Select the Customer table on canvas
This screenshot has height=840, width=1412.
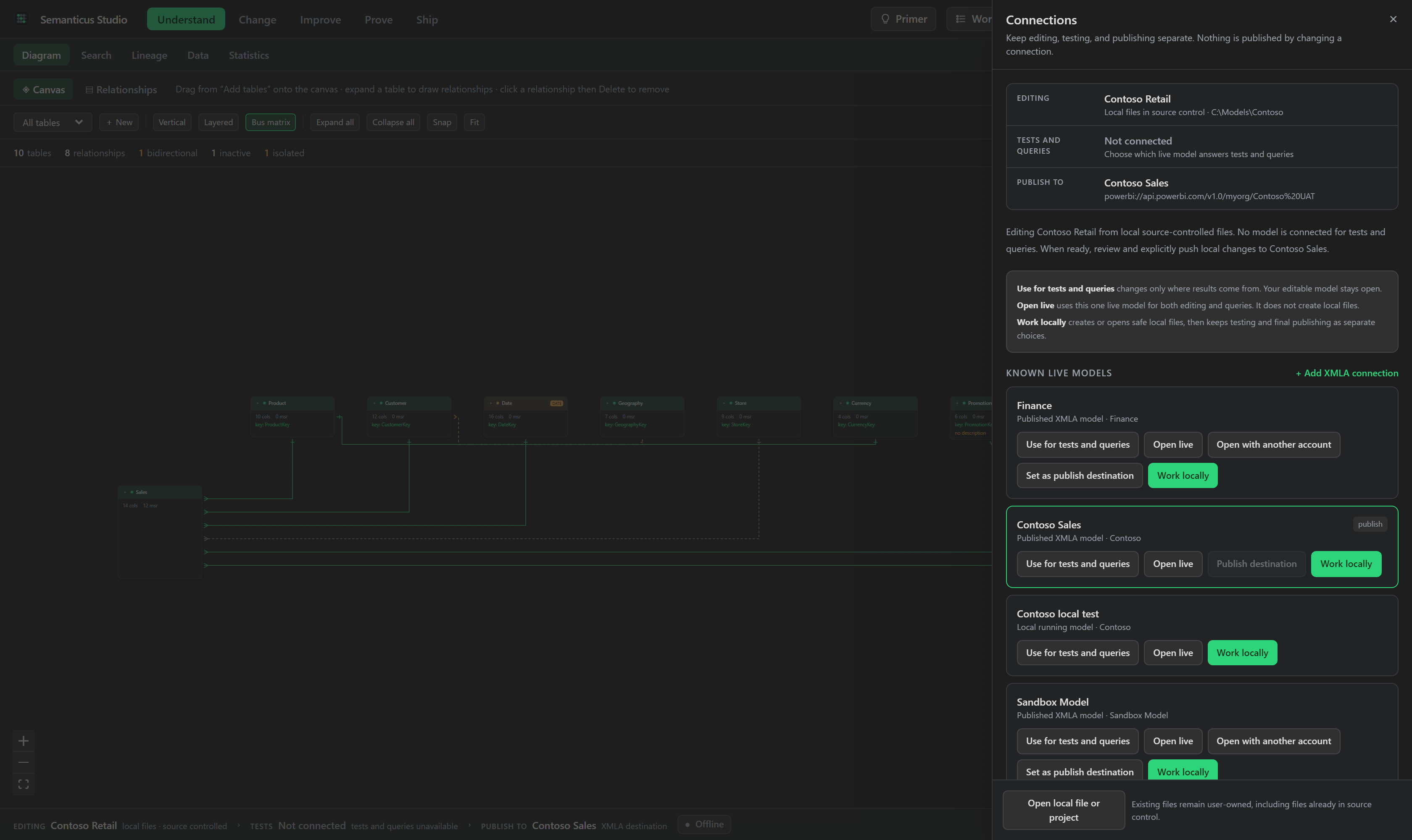pyautogui.click(x=409, y=417)
